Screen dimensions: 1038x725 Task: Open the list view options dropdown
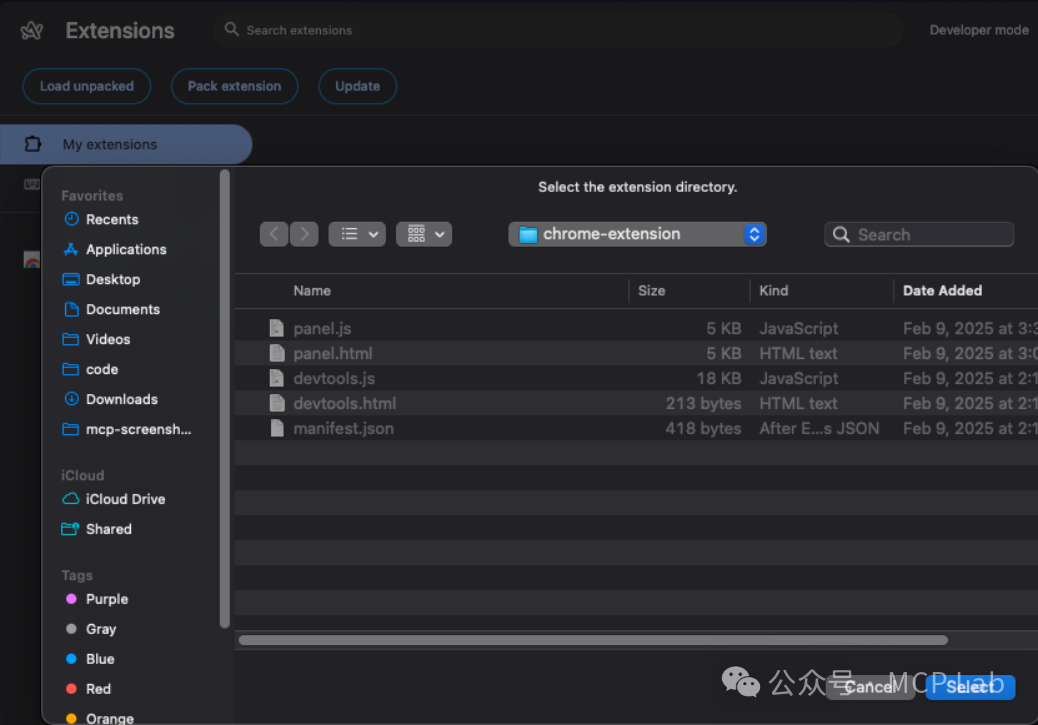coord(357,234)
